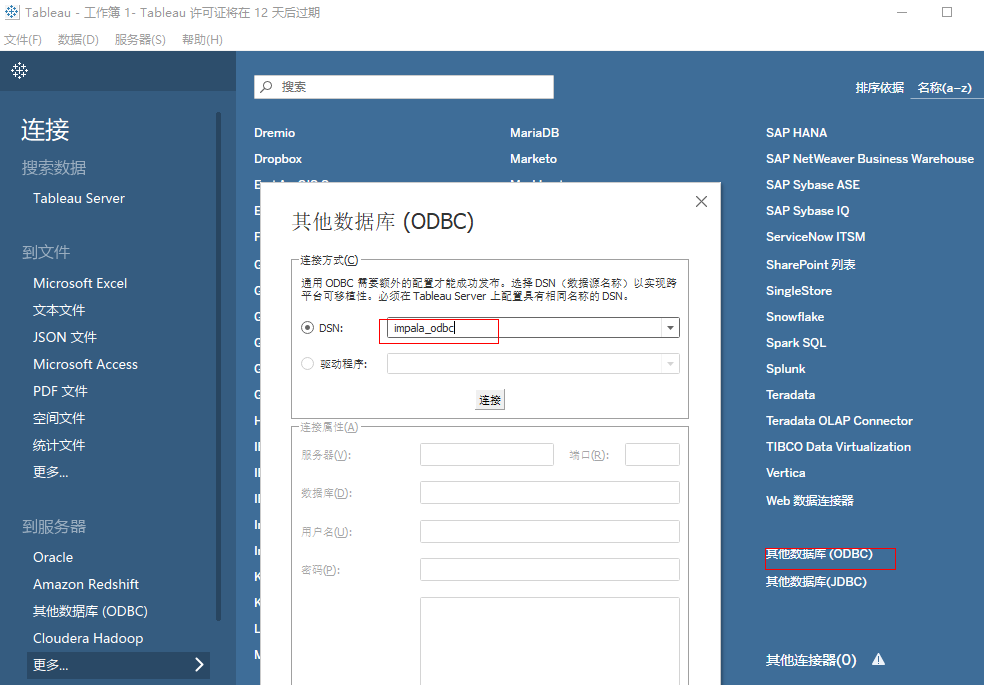Select the Web 数据连接器 entry
This screenshot has height=685, width=984.
coord(810,501)
